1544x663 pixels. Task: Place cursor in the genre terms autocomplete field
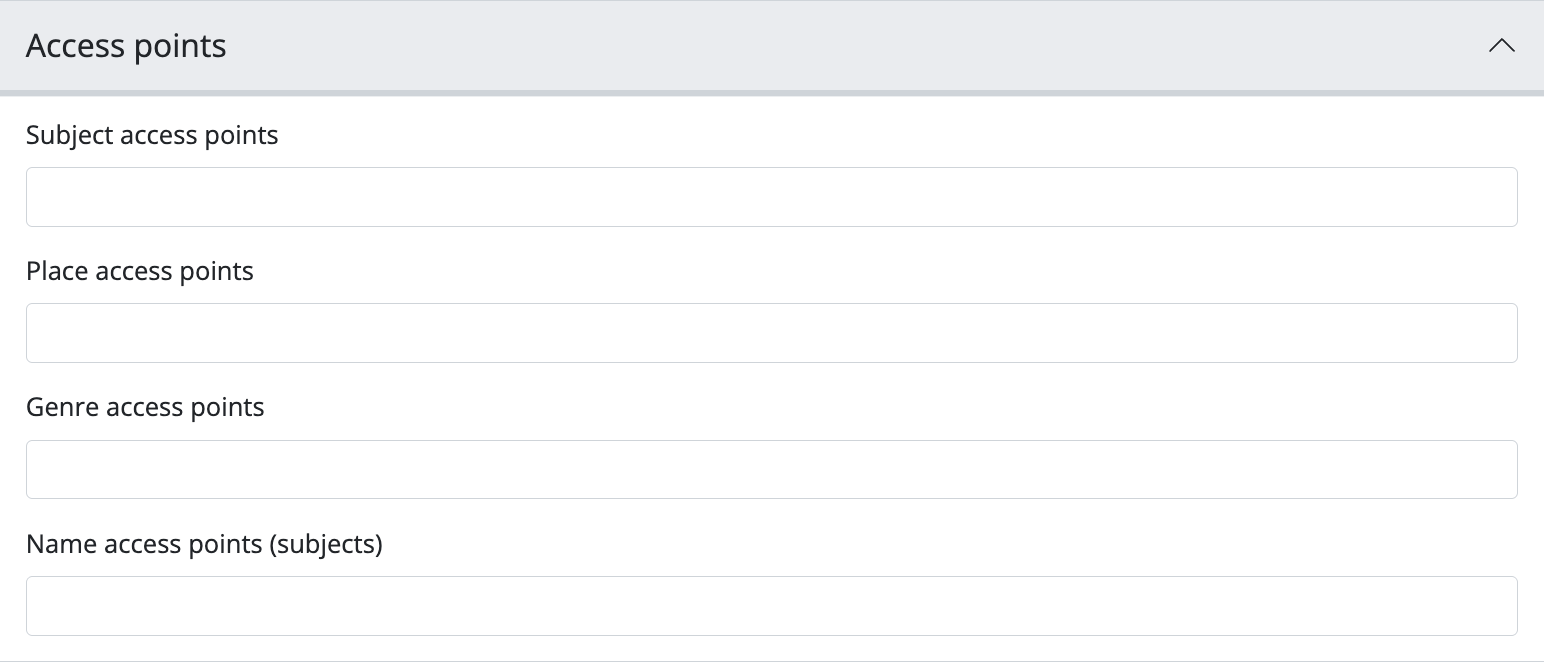click(771, 469)
